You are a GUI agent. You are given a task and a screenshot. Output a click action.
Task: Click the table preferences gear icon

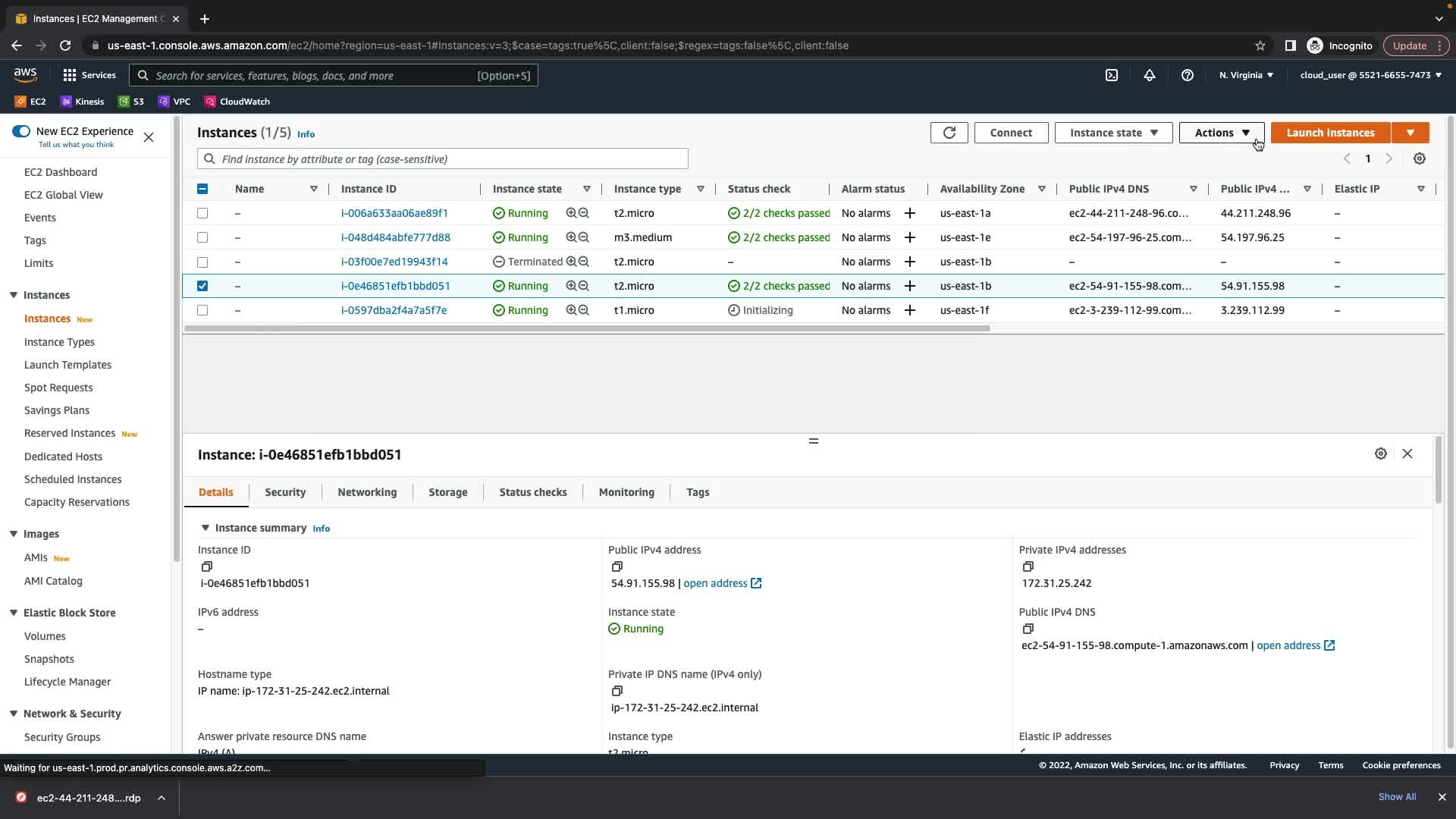click(1419, 158)
